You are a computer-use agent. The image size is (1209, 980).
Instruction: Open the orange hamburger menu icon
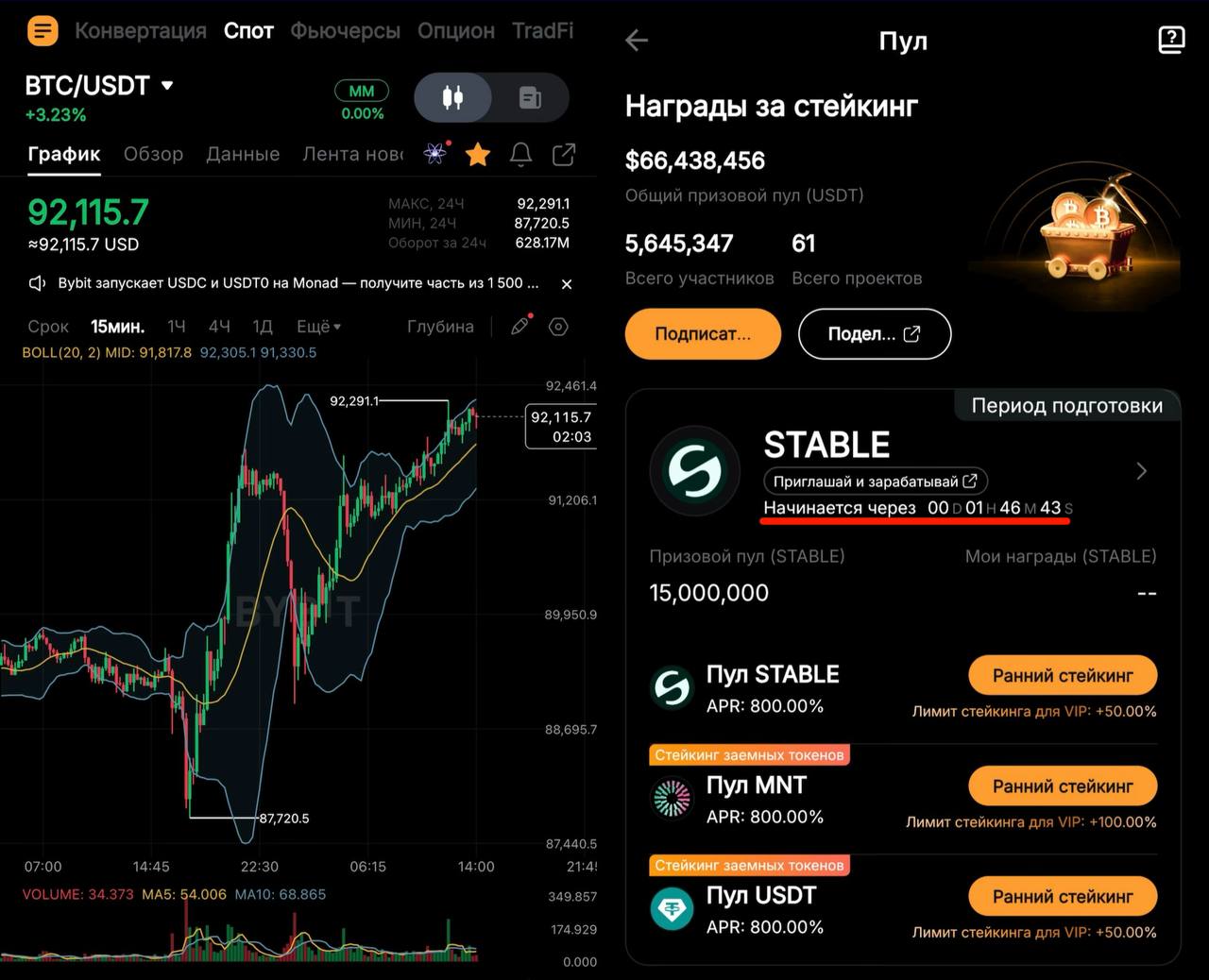[43, 31]
